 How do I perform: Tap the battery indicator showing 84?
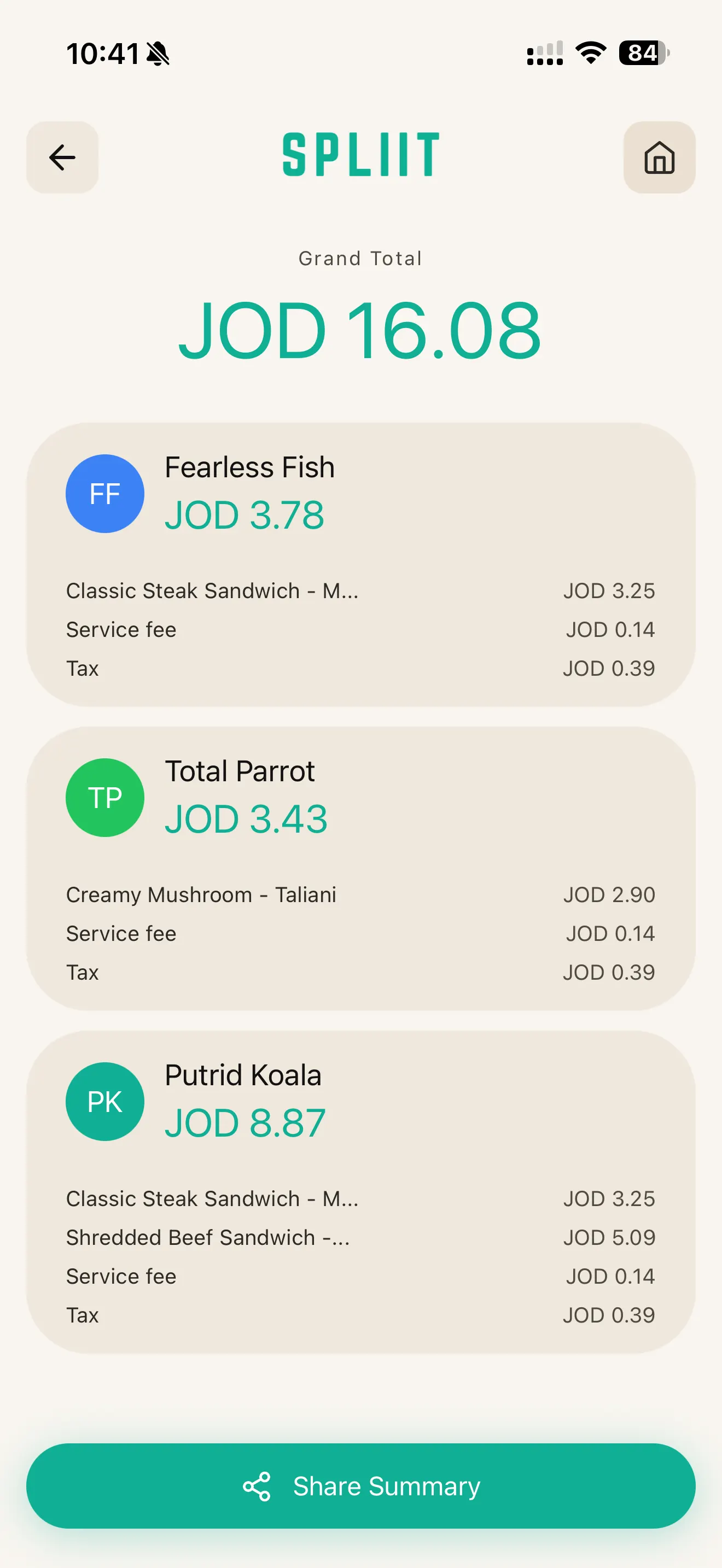coord(644,53)
